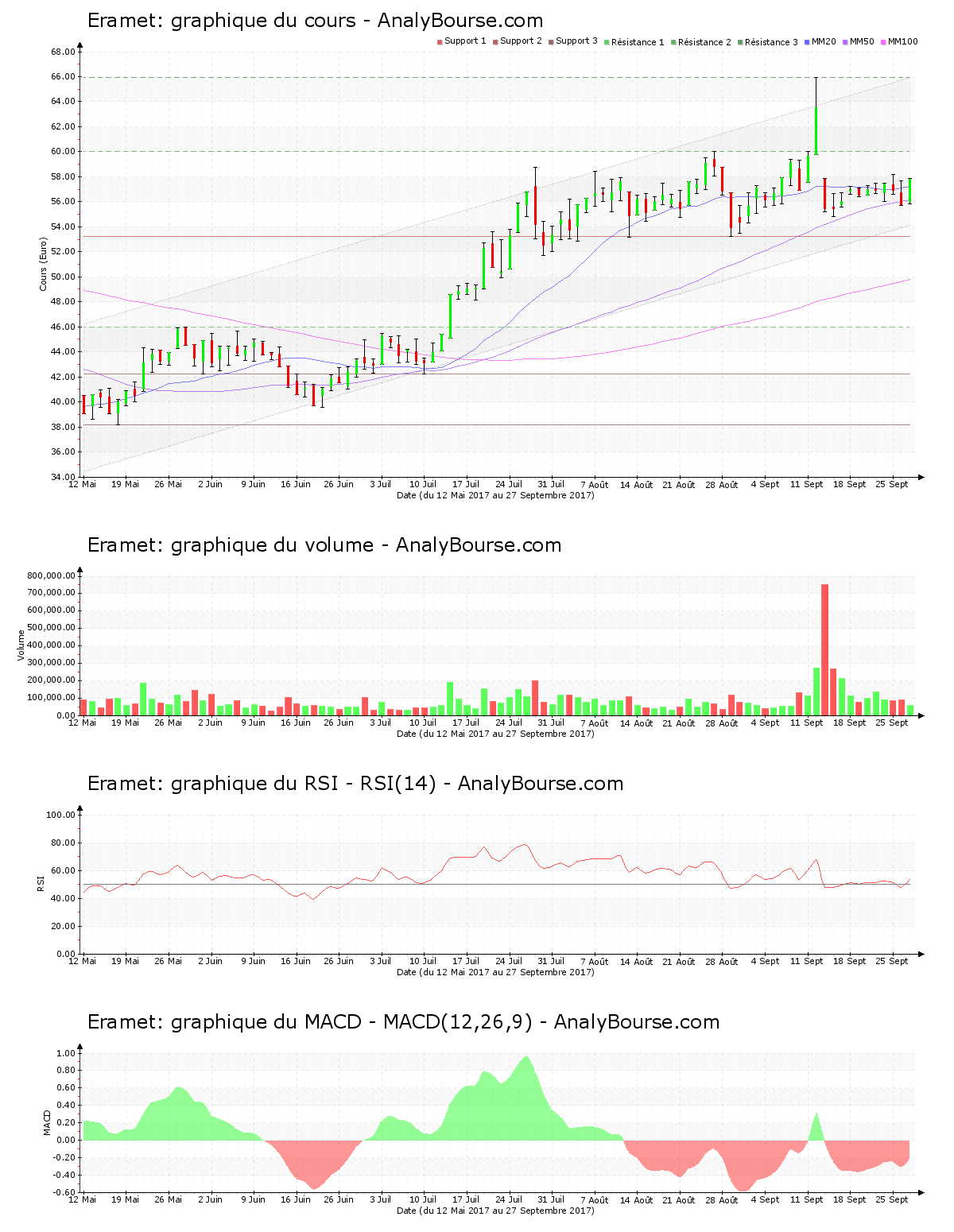Click the '-0.60' MACD axis value
This screenshot has height=1232, width=954.
[x=64, y=1192]
